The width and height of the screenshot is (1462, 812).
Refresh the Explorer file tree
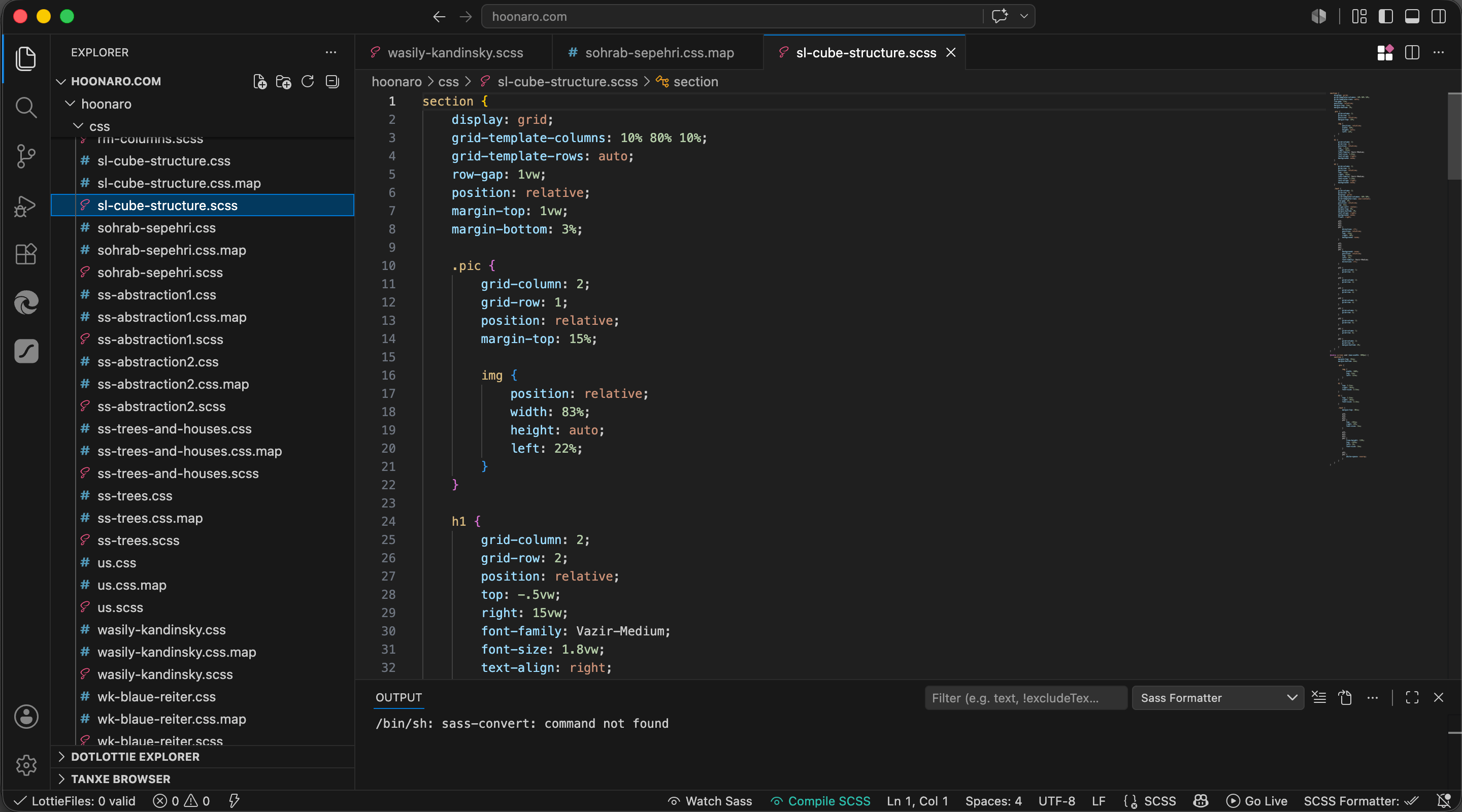(308, 82)
